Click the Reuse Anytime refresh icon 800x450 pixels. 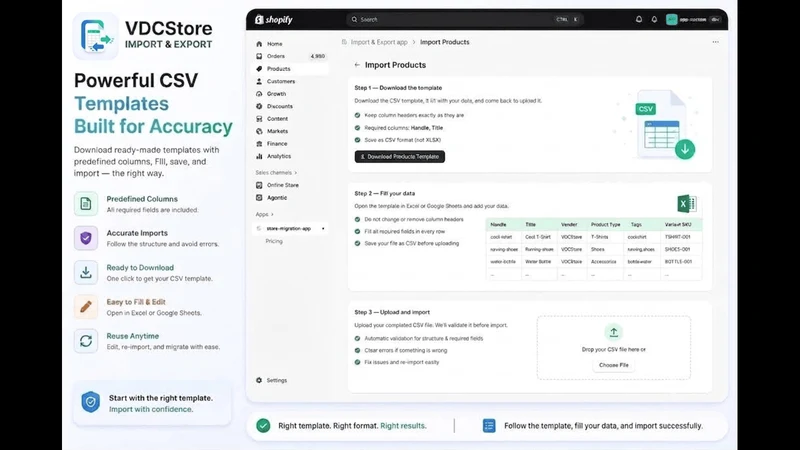coord(86,341)
